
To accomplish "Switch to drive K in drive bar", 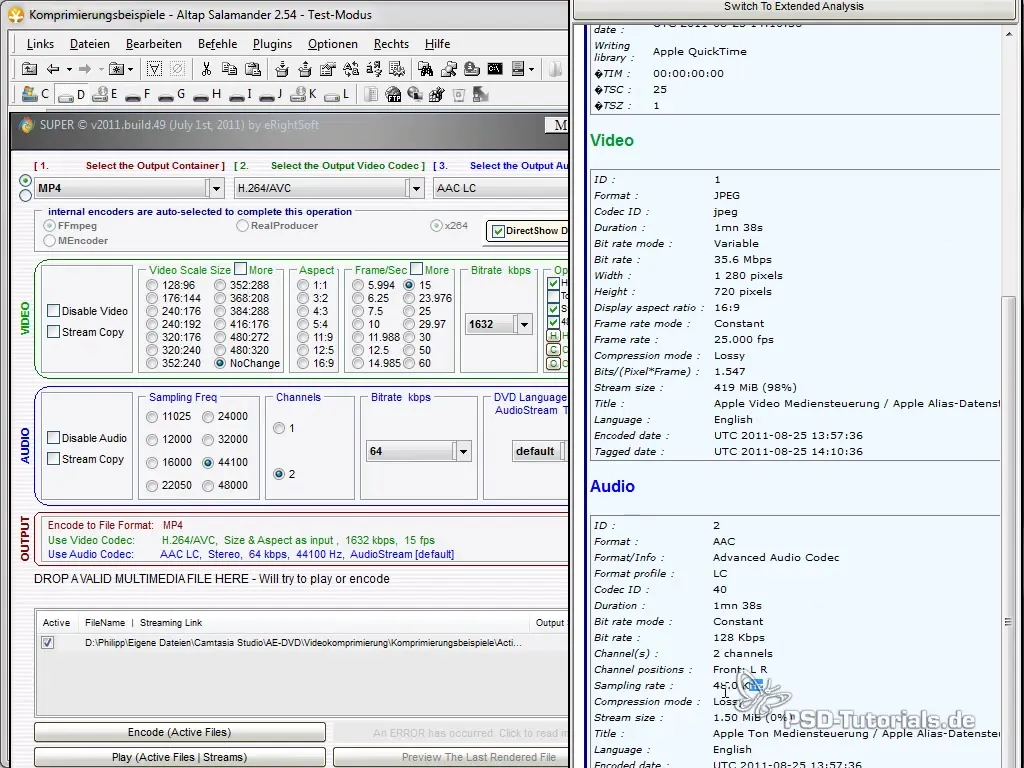I will (x=304, y=94).
